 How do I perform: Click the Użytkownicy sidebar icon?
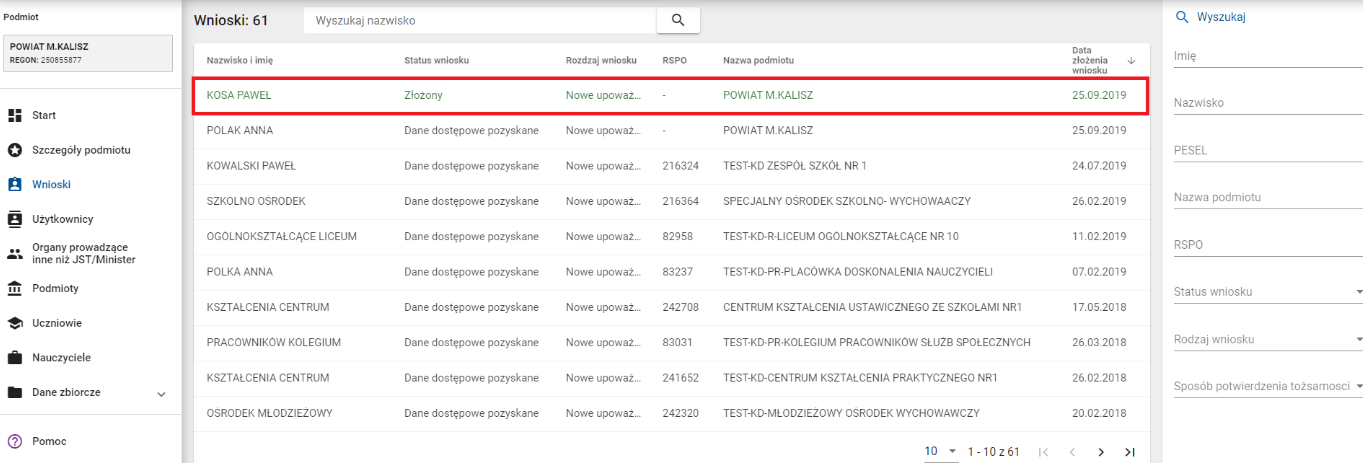[x=15, y=219]
